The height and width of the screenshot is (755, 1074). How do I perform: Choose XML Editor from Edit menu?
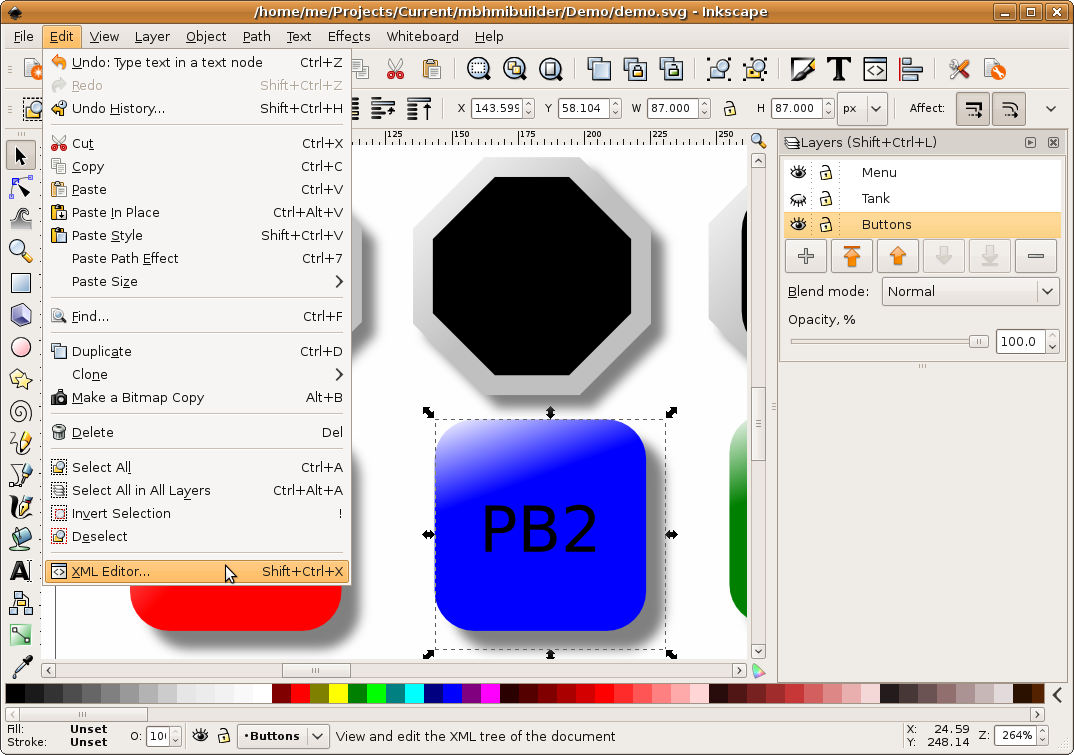click(x=197, y=571)
